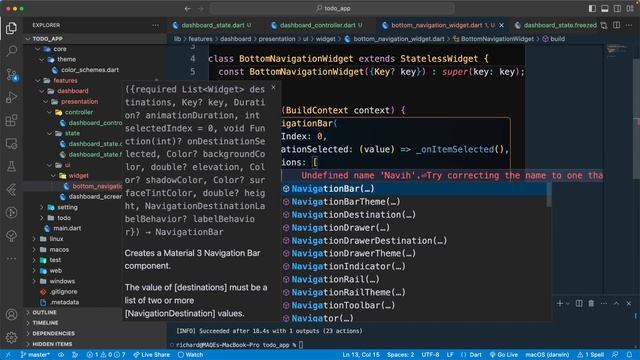This screenshot has height=360, width=640.
Task: Maximize the panel with chevron
Action: [x=616, y=303]
